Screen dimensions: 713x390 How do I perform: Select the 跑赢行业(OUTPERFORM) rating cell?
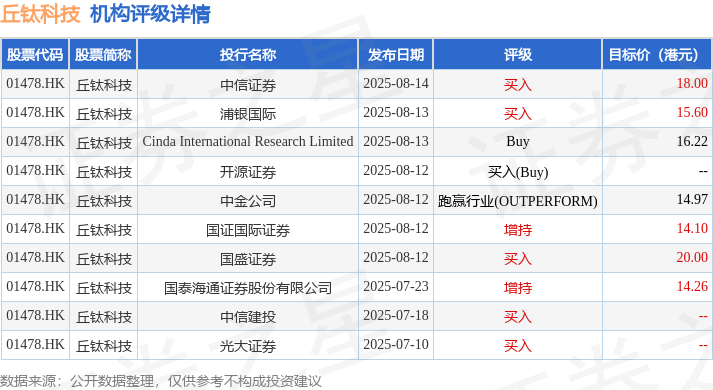(518, 200)
